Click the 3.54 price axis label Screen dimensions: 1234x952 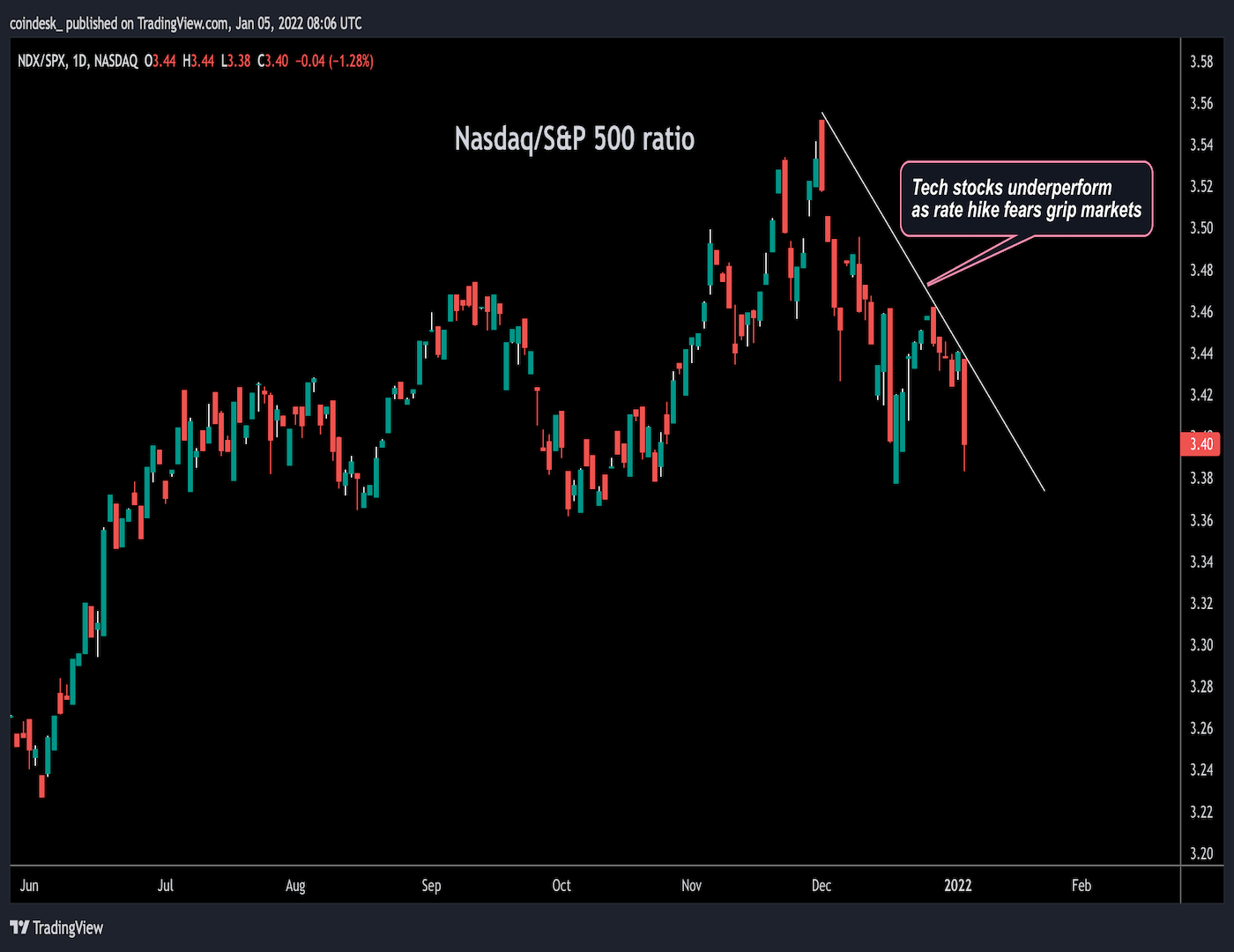click(1201, 145)
